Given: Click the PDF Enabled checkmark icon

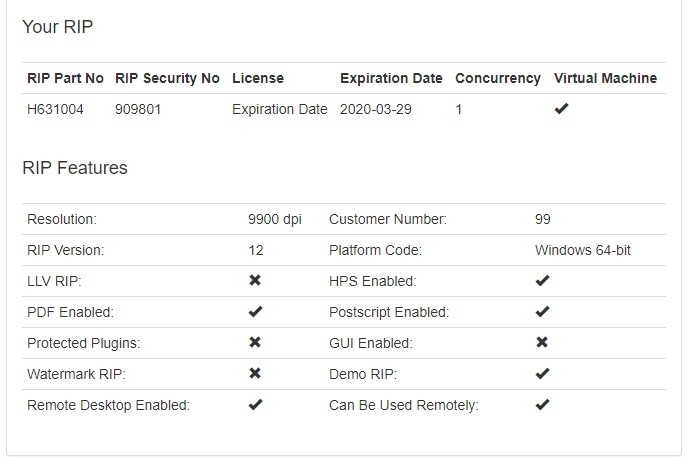Looking at the screenshot, I should 255,312.
